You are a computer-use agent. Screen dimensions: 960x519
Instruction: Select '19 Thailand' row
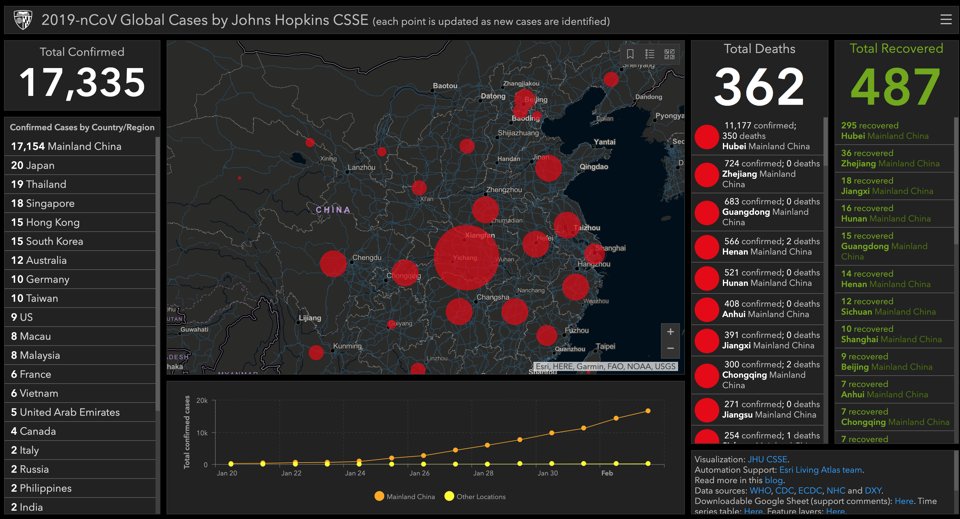(80, 184)
